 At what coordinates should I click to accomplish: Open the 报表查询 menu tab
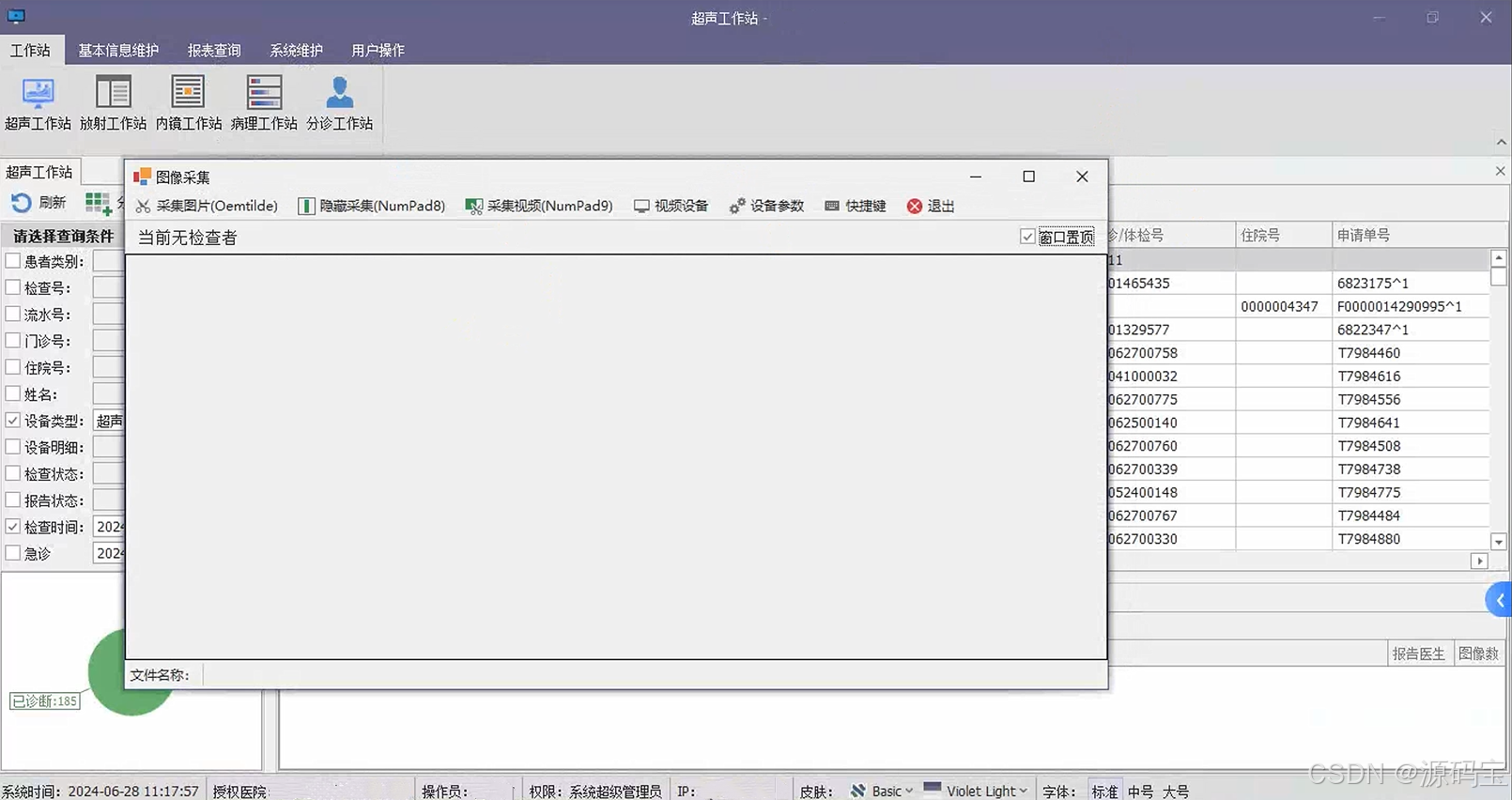point(214,51)
